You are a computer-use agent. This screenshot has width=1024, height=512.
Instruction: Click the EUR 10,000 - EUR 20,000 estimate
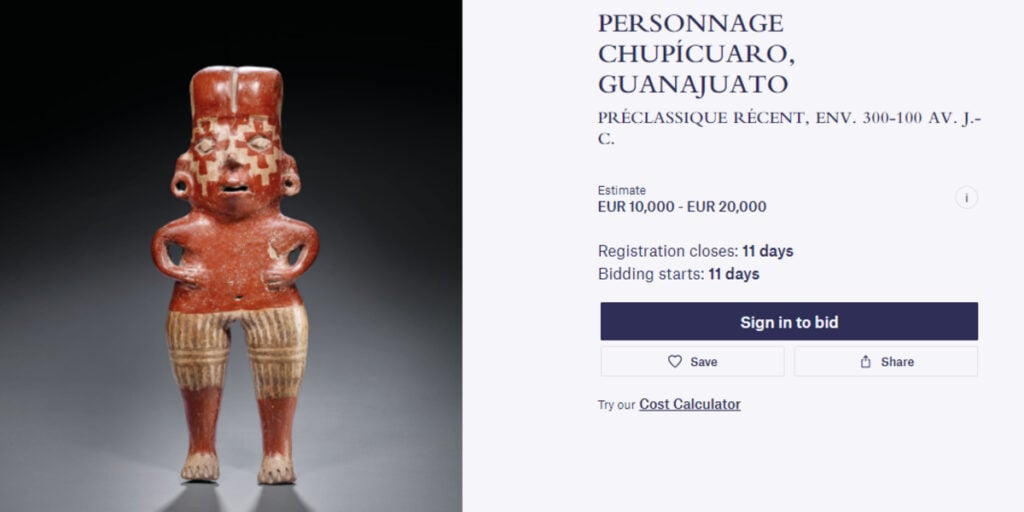[x=682, y=207]
